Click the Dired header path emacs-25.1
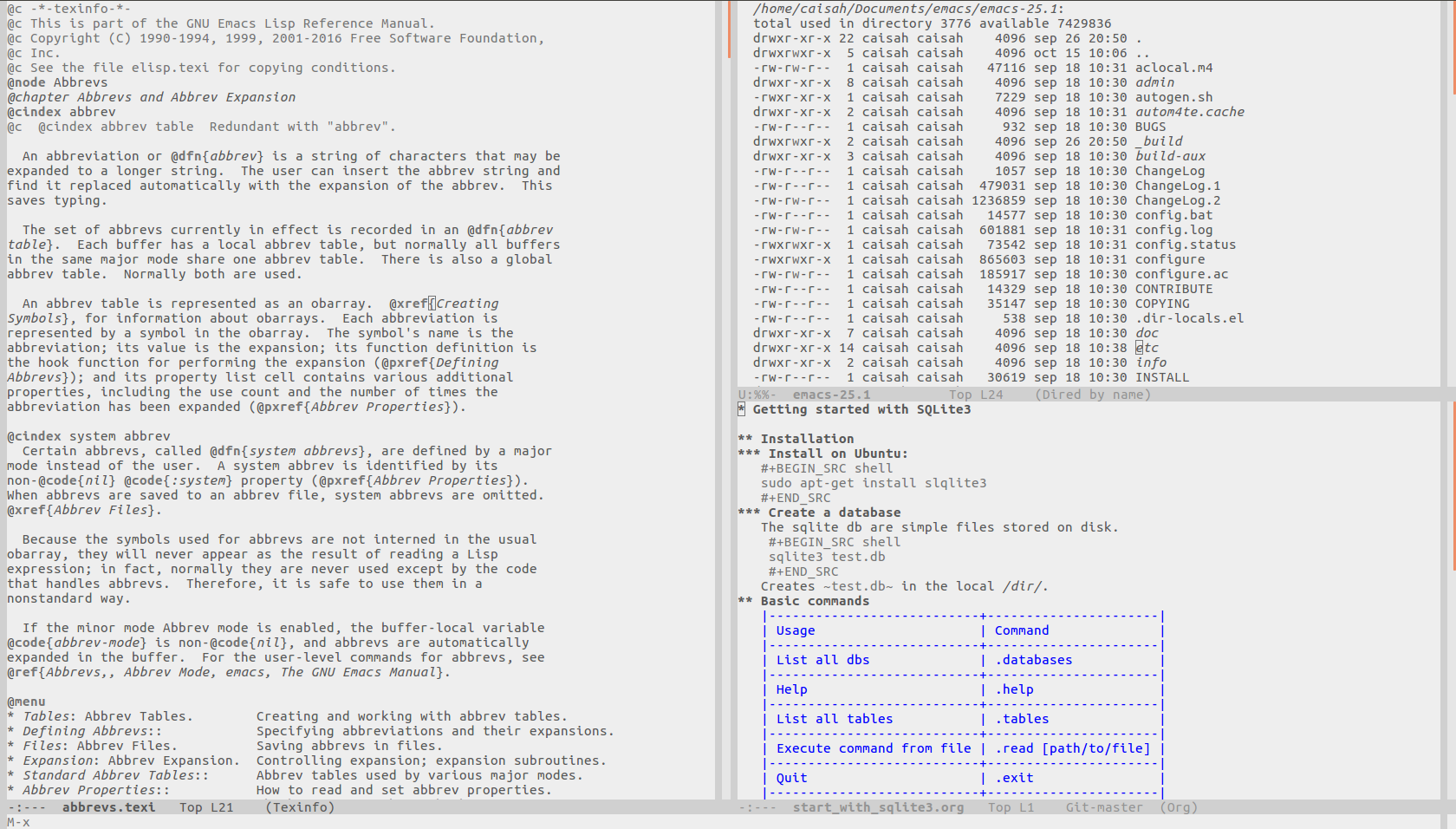The image size is (1456, 829). tap(908, 9)
